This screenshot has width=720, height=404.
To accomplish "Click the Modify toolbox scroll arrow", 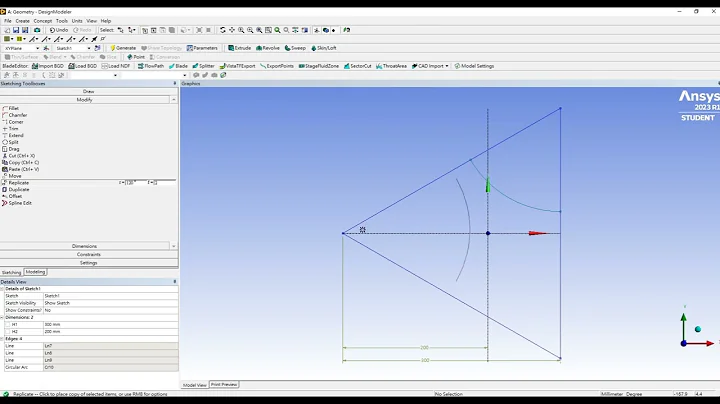I will [x=174, y=100].
